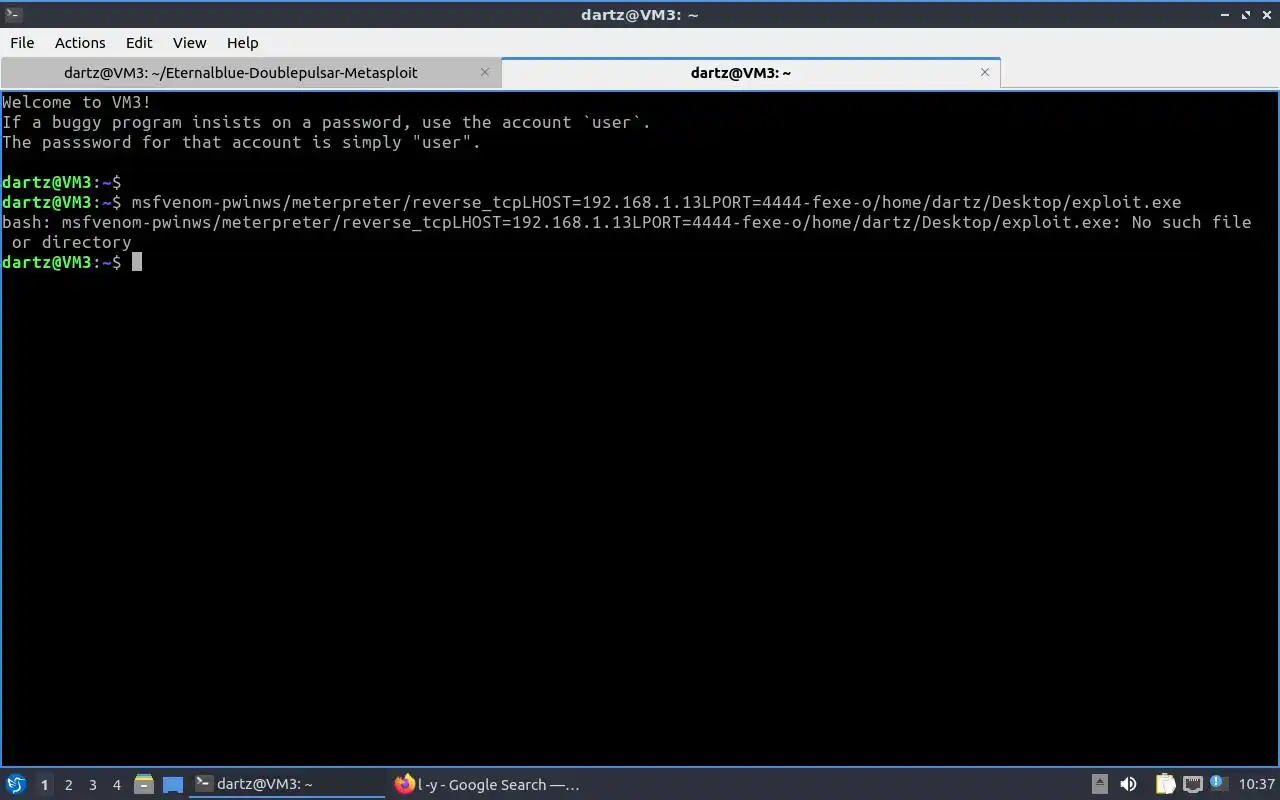1280x800 pixels.
Task: Click the 'Welcome to VM3!' line
Action: tap(77, 102)
